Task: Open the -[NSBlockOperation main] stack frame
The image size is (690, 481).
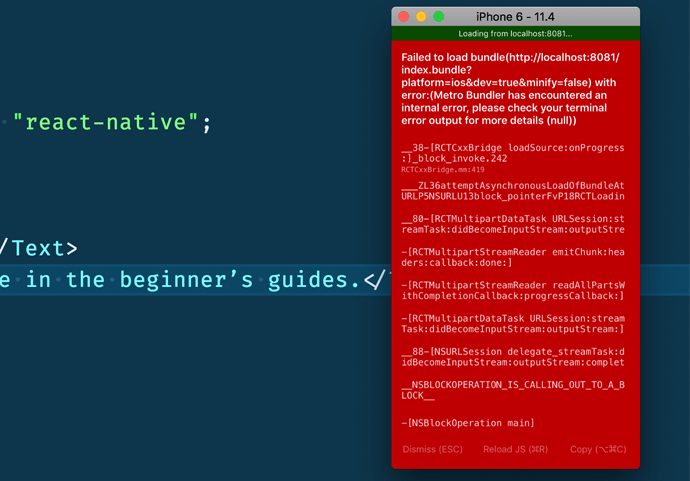Action: pyautogui.click(x=468, y=423)
